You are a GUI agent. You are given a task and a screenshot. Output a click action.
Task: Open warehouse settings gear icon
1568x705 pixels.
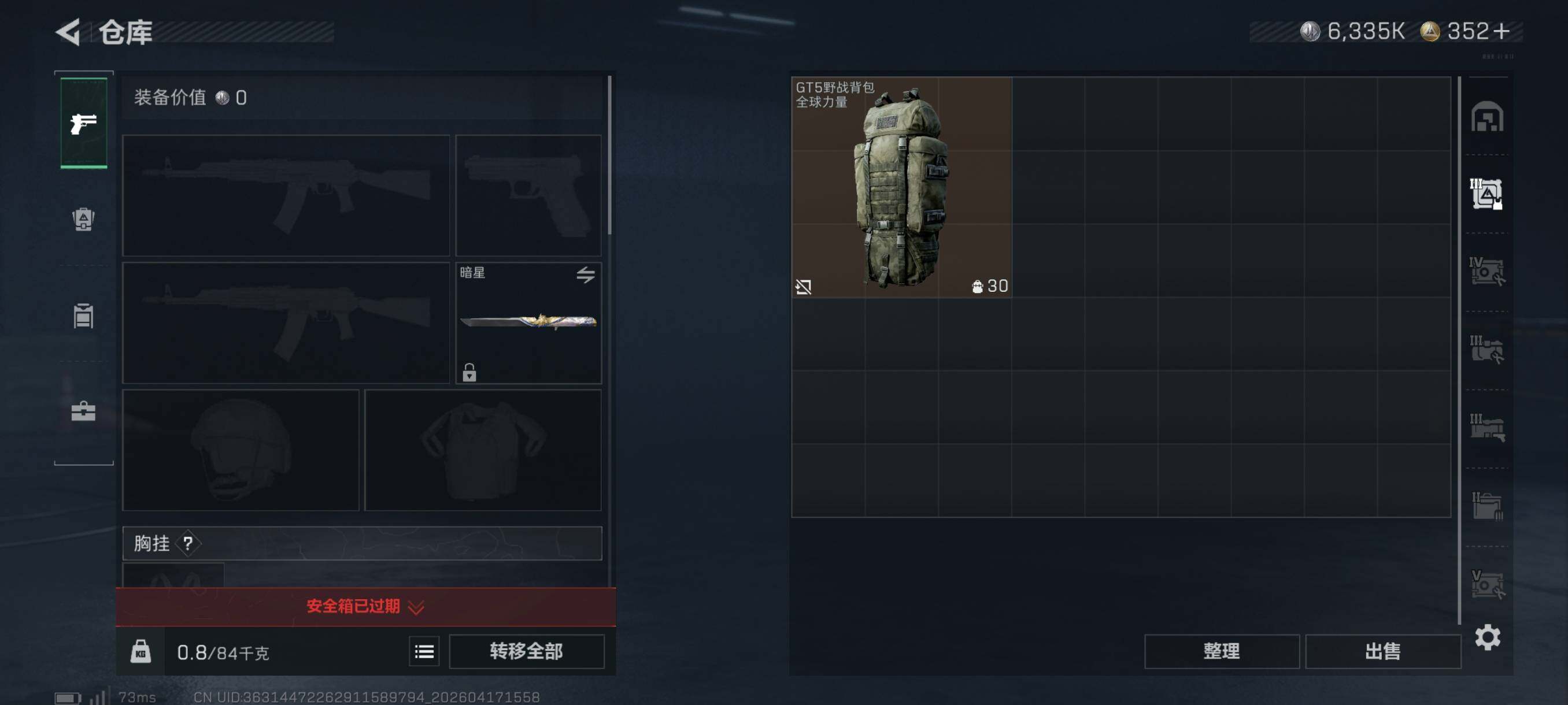pyautogui.click(x=1488, y=637)
